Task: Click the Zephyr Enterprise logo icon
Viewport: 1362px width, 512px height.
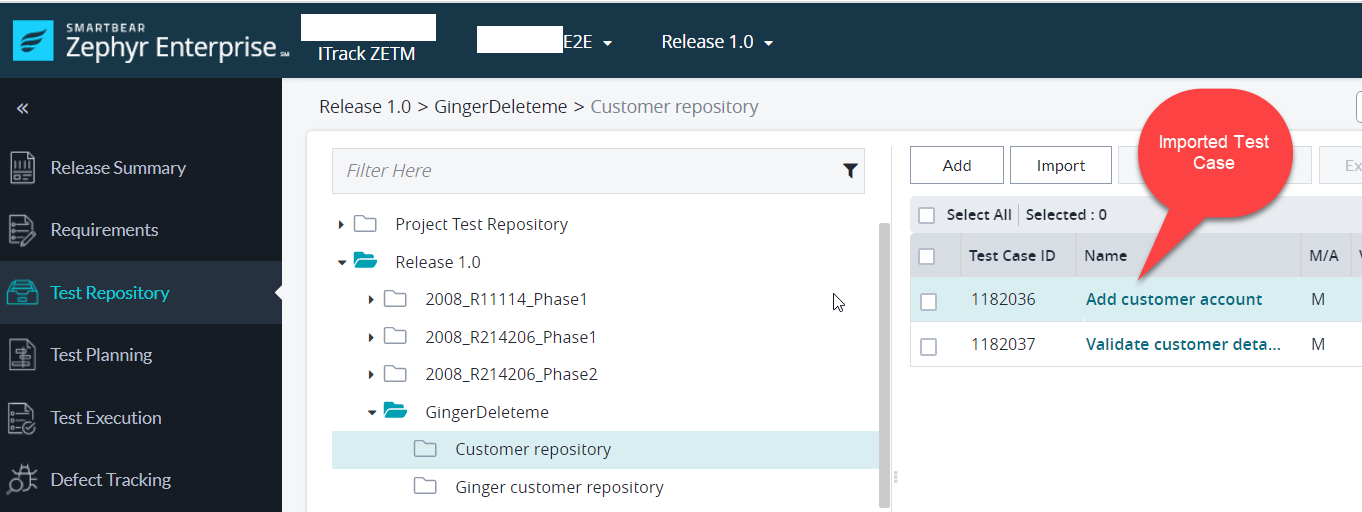Action: 33,41
